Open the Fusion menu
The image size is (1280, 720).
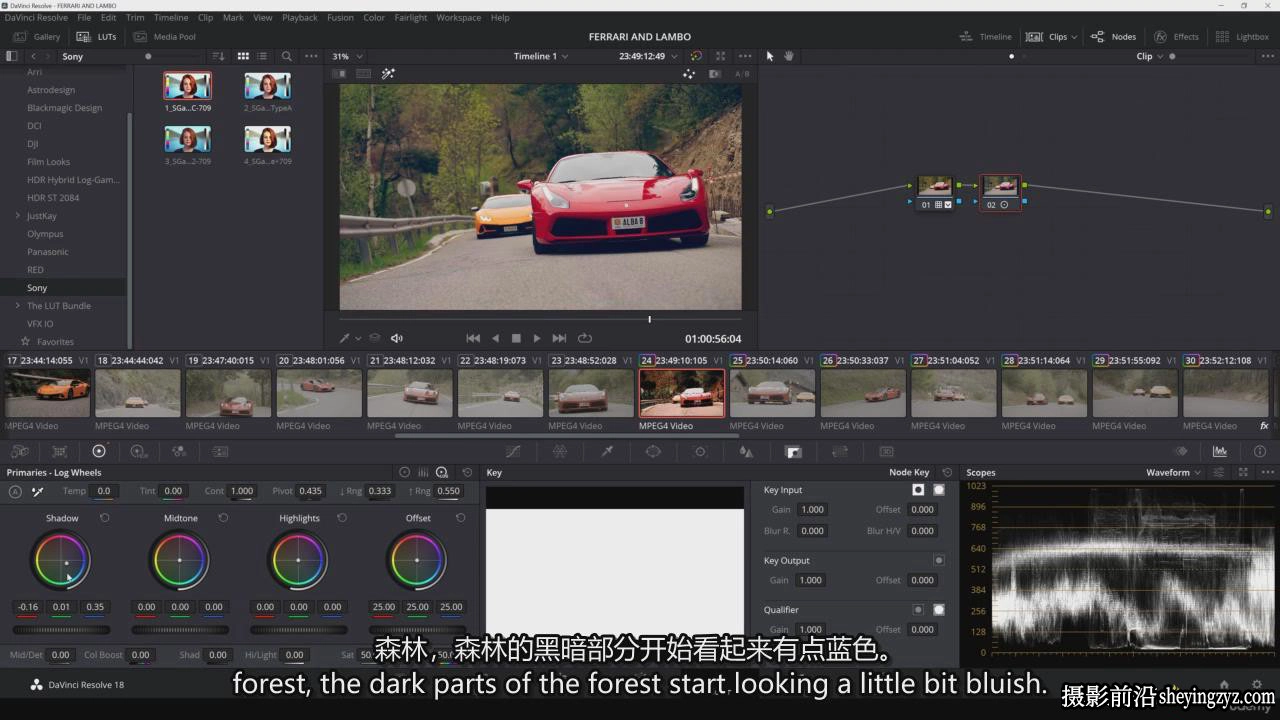tap(340, 17)
